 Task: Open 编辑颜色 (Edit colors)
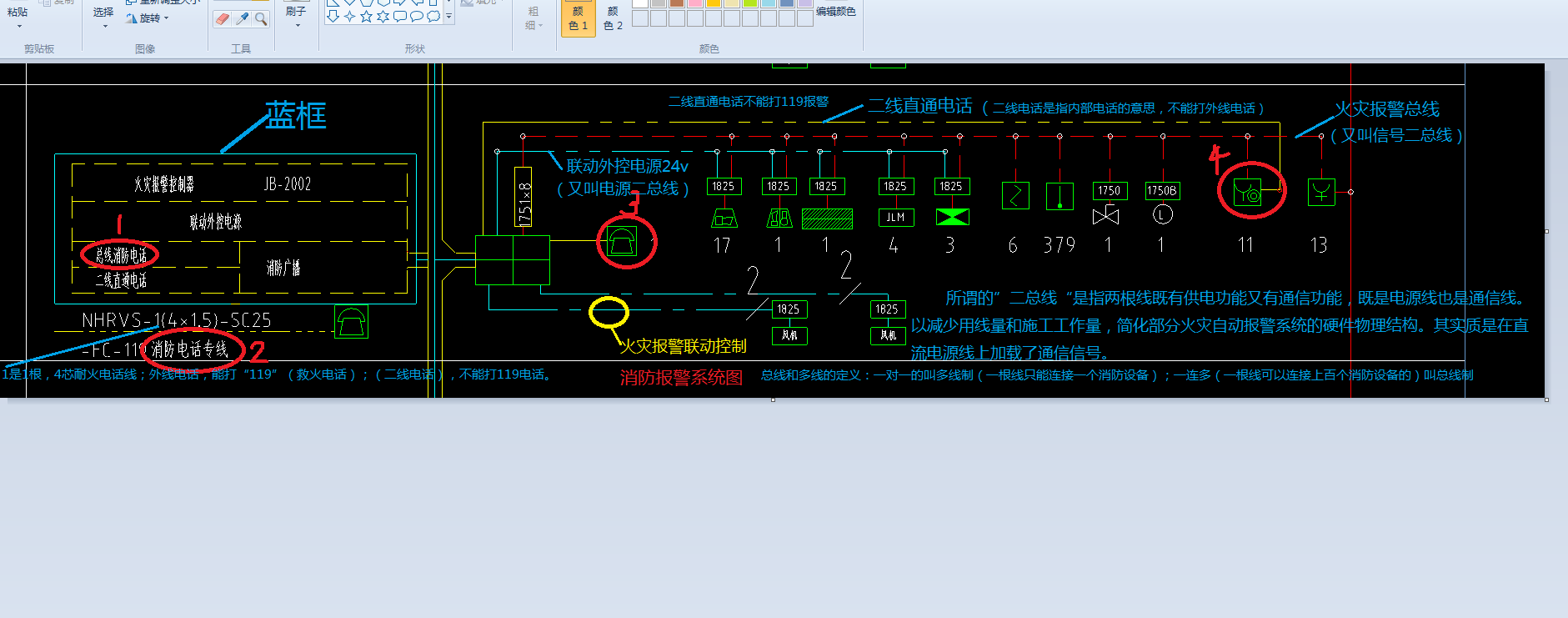point(835,12)
